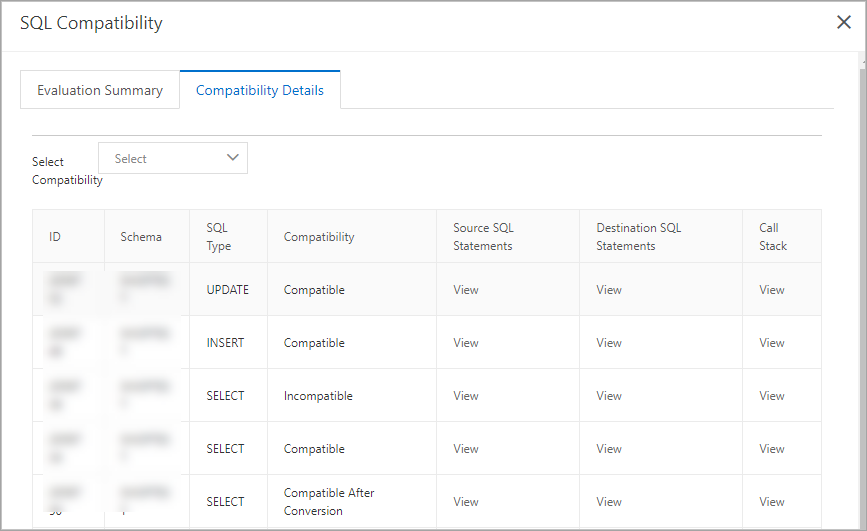867x531 pixels.
Task: View Source SQL Statements for the UPDATE row
Action: click(466, 290)
